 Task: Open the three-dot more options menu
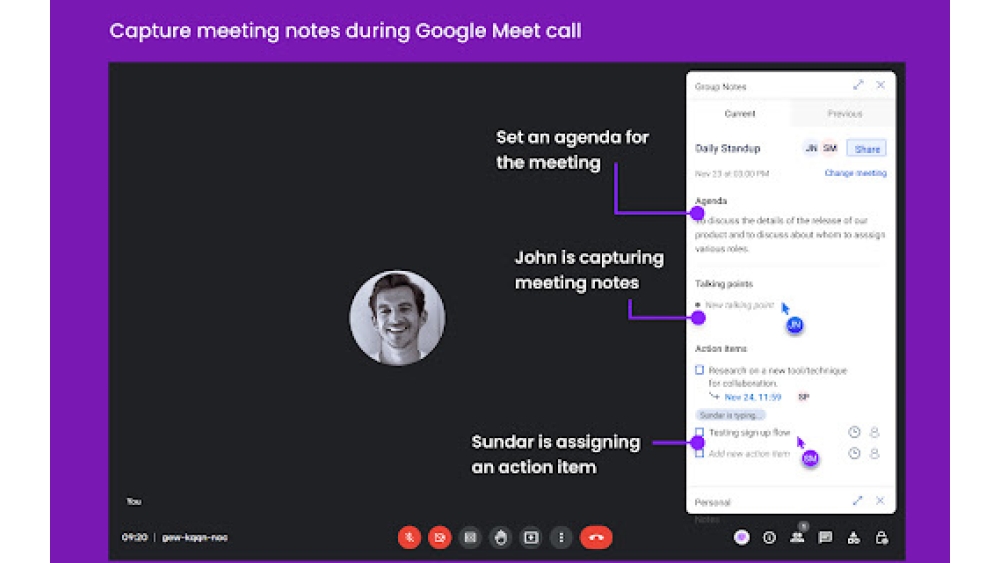click(562, 537)
